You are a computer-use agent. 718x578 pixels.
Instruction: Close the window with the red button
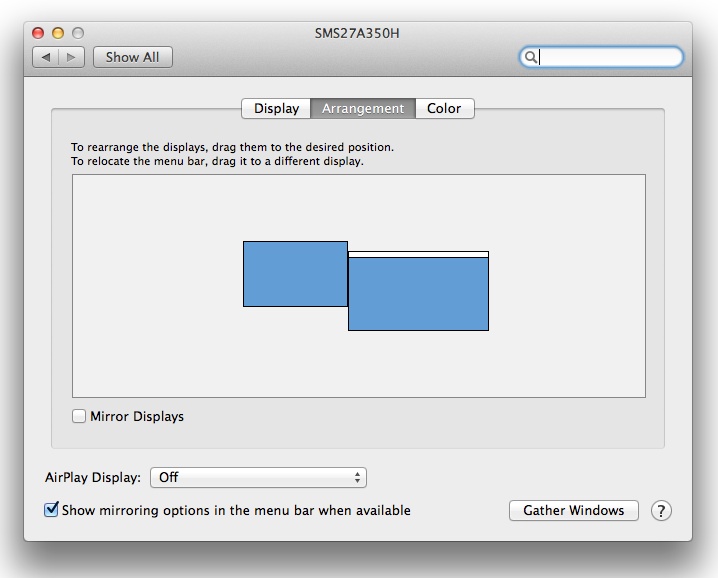(40, 33)
